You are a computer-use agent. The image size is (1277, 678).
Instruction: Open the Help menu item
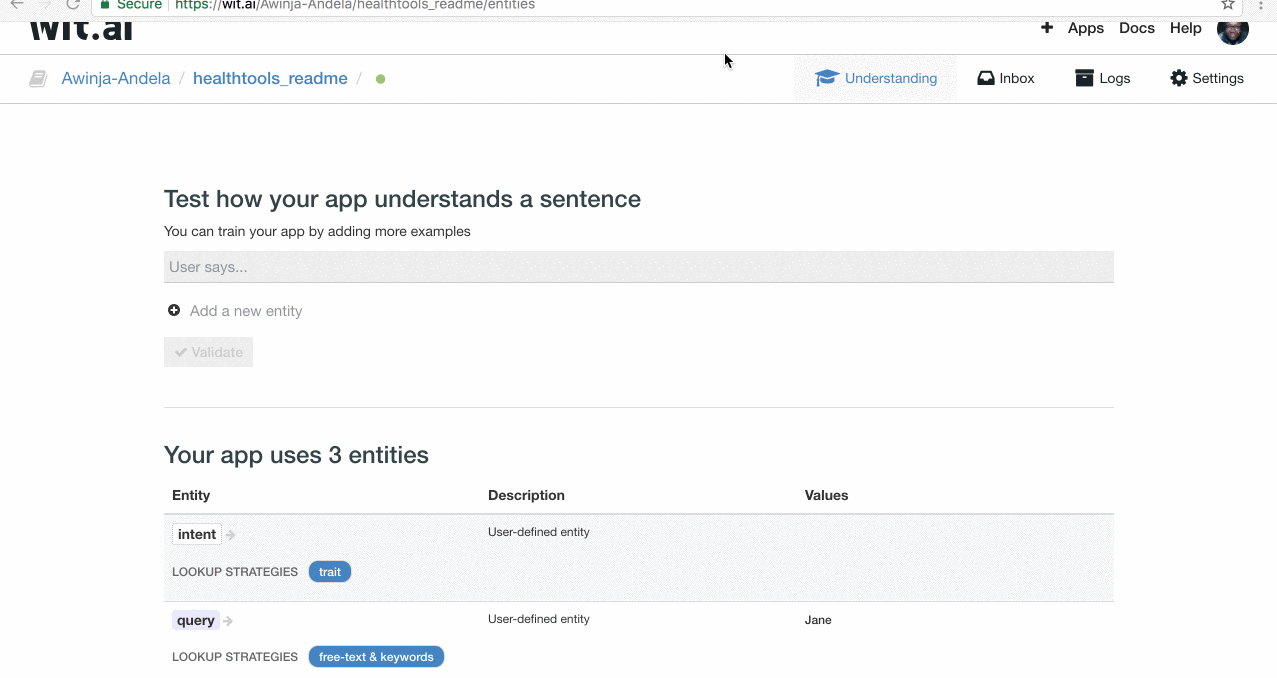click(1185, 28)
